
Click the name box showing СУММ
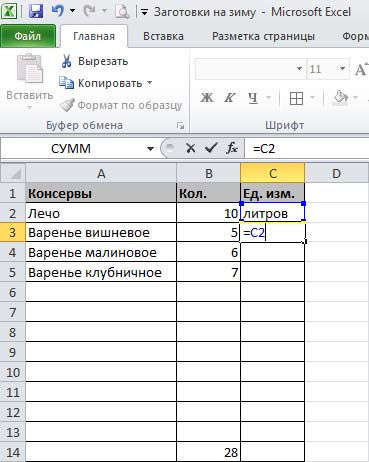pos(71,149)
